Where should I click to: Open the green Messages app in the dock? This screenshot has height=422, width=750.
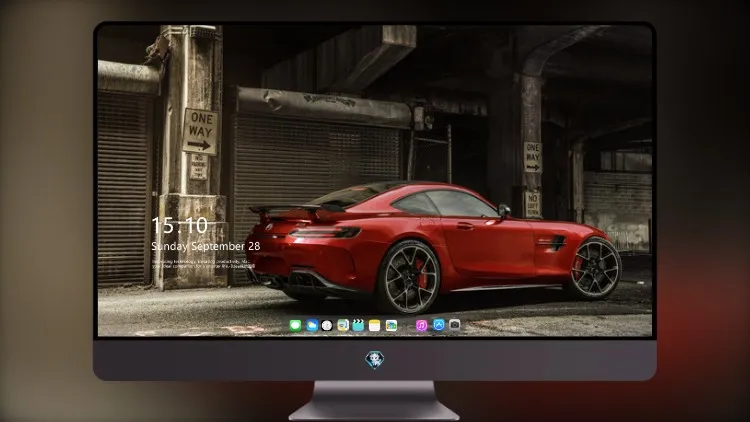(295, 325)
